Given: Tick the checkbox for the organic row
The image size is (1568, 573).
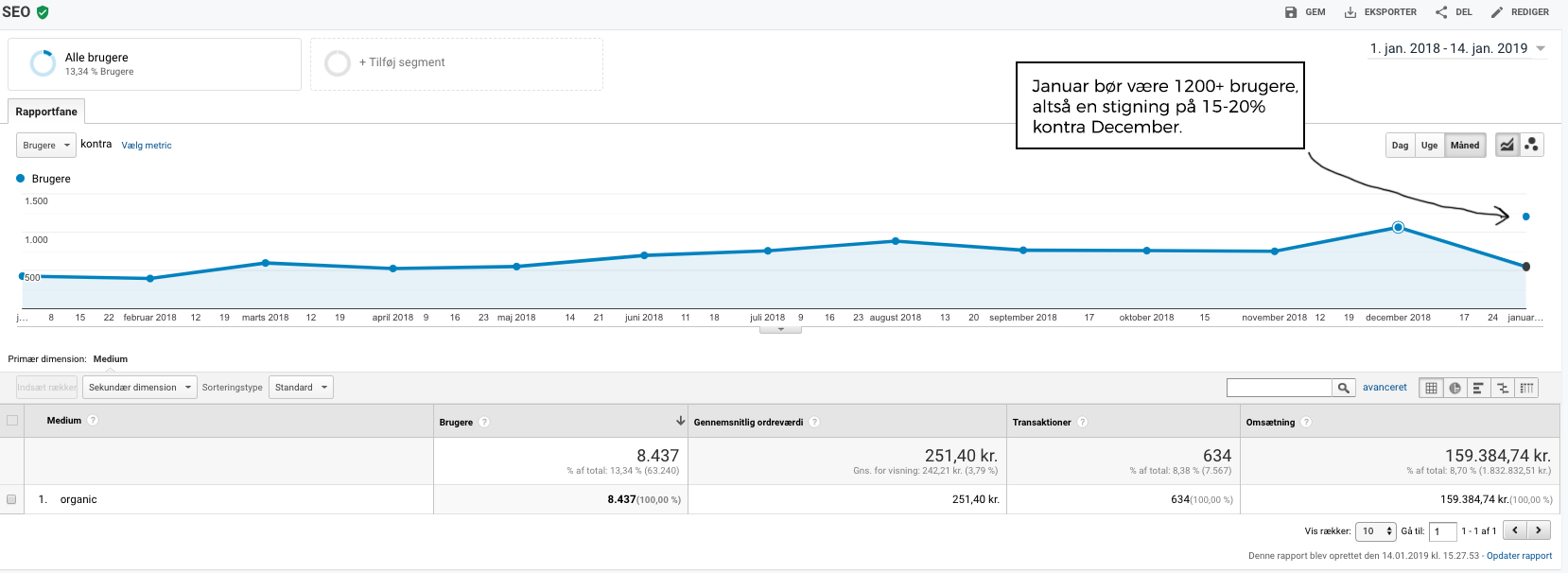Looking at the screenshot, I should point(11,499).
